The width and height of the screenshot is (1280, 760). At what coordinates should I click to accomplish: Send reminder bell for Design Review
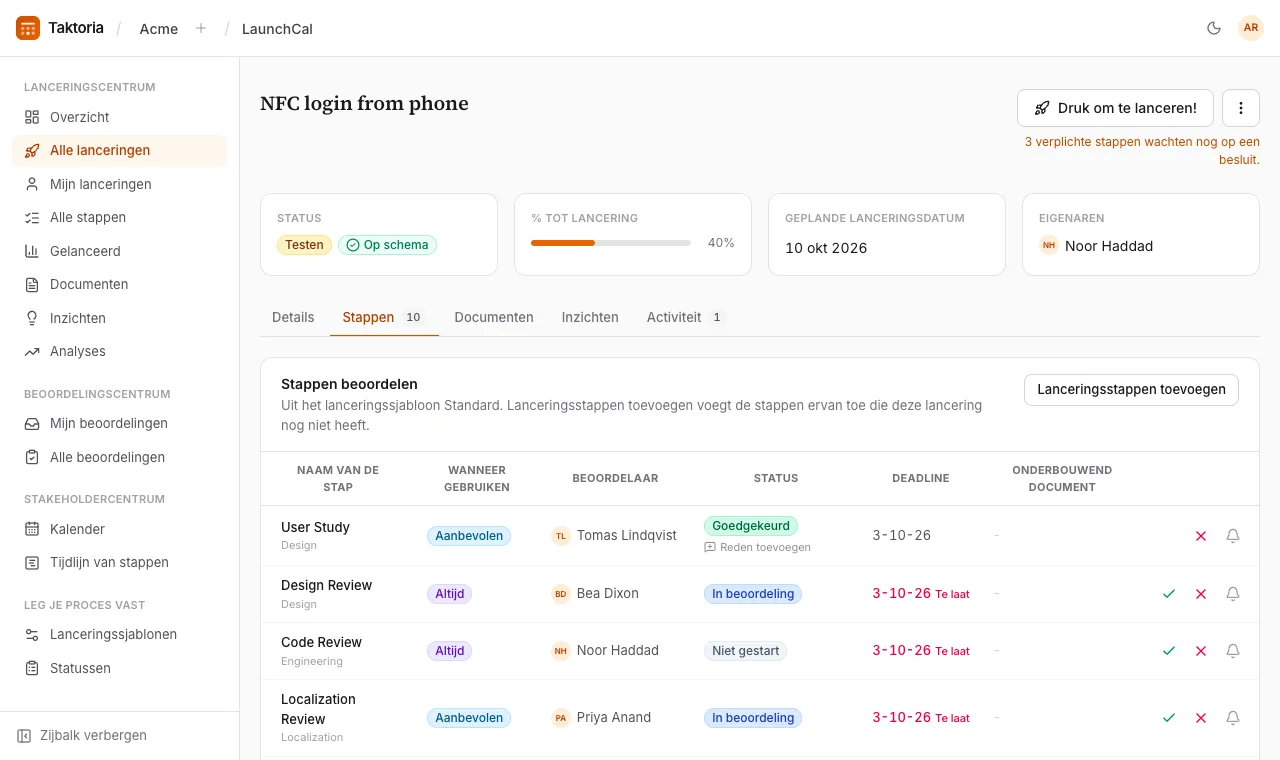(x=1233, y=594)
